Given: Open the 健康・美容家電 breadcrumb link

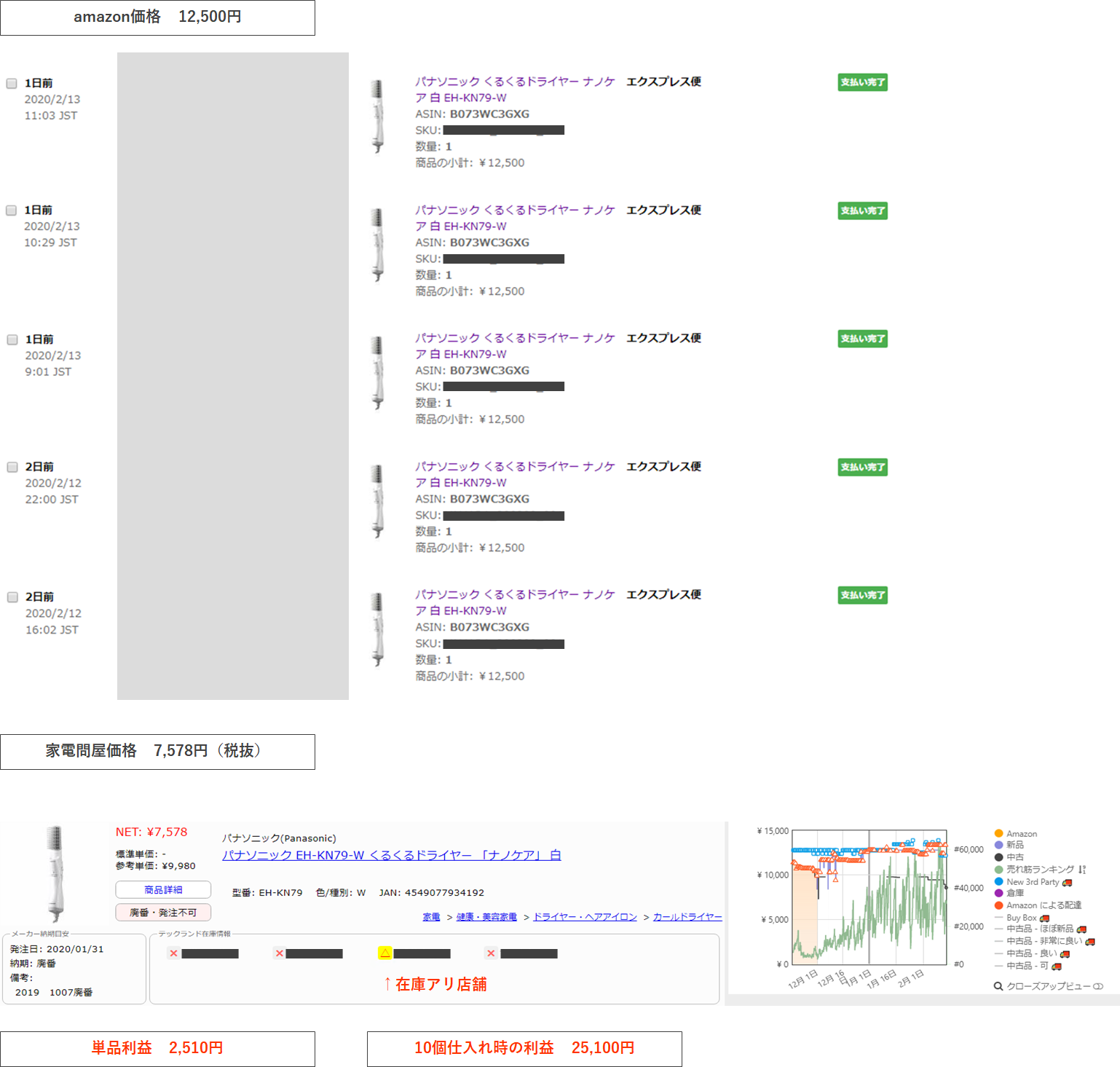Looking at the screenshot, I should [x=486, y=917].
